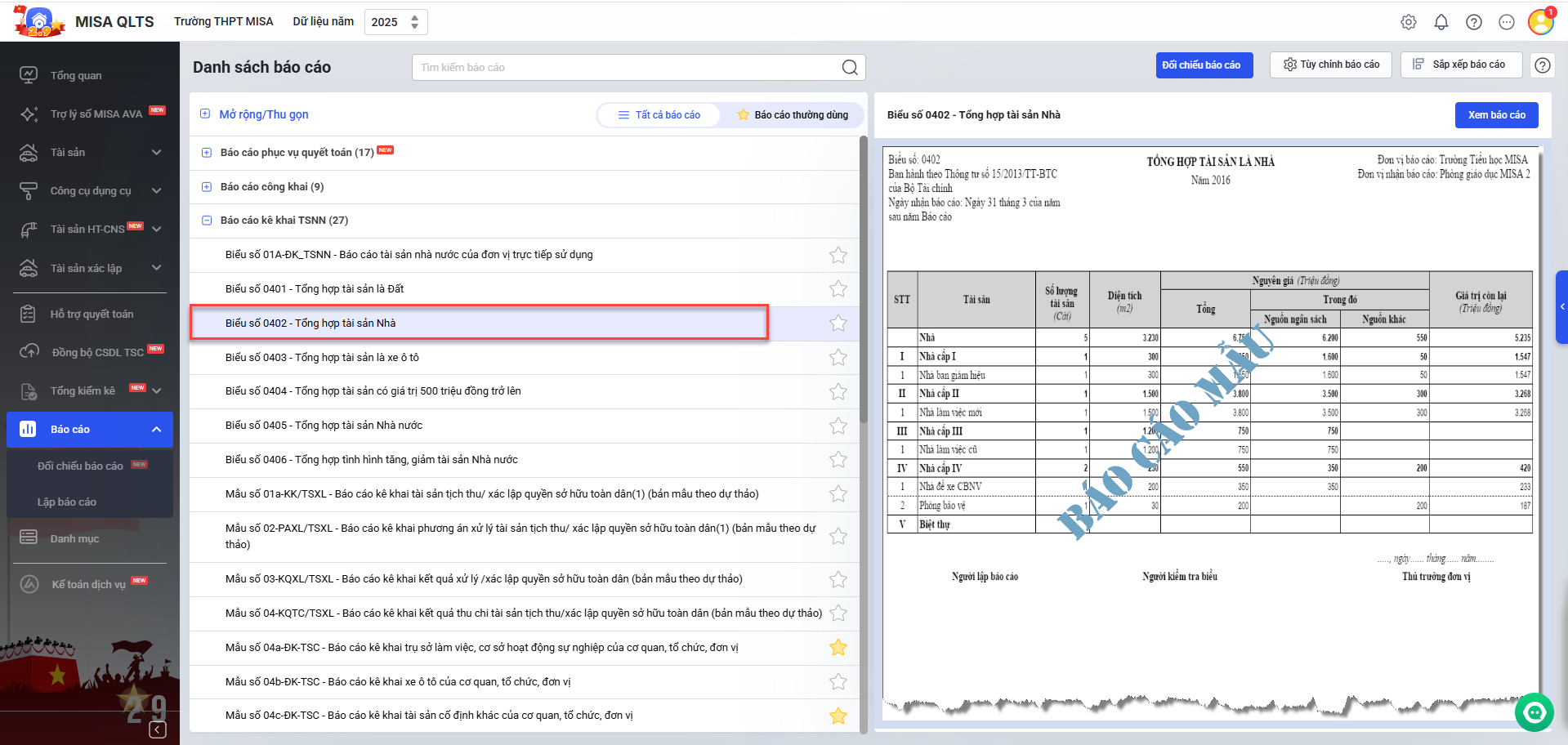The height and width of the screenshot is (745, 1568).
Task: Collapse the sidebar with bottom arrow icon
Action: 159,729
